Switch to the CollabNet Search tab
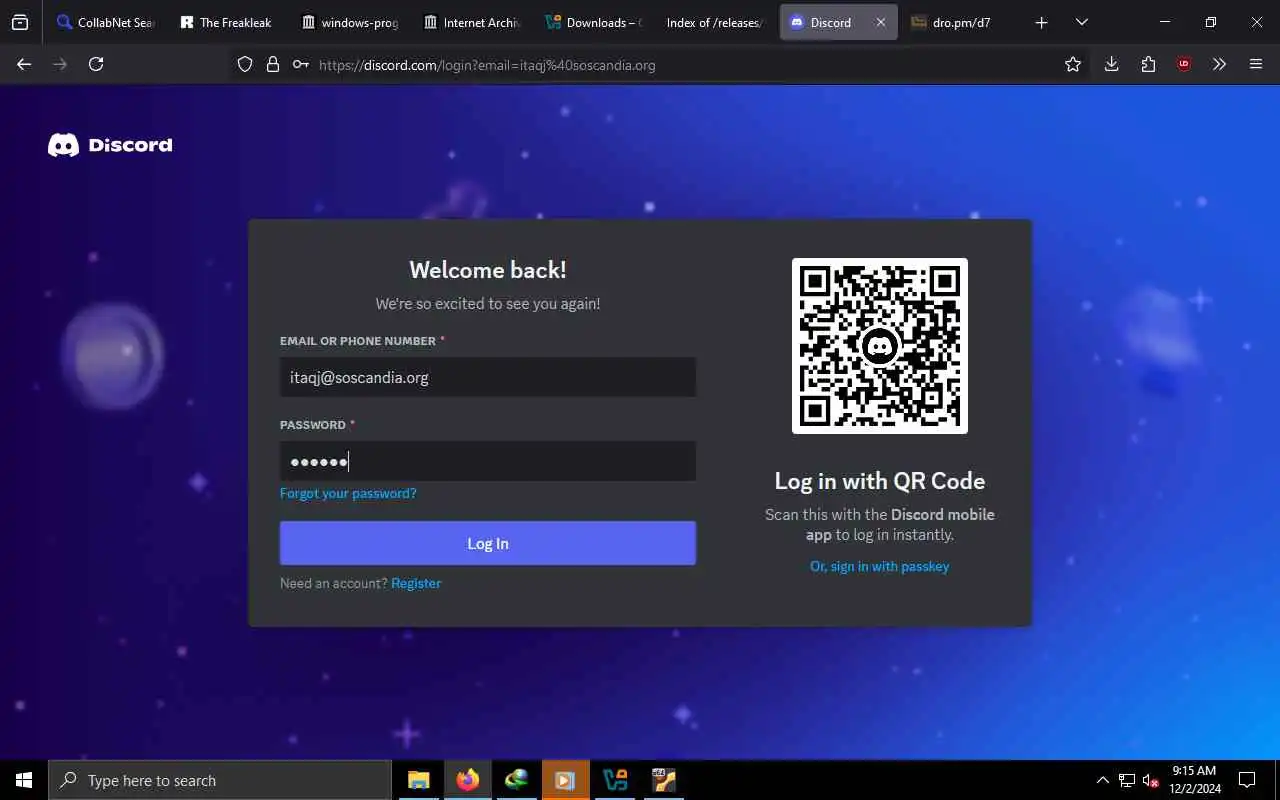 (x=105, y=22)
